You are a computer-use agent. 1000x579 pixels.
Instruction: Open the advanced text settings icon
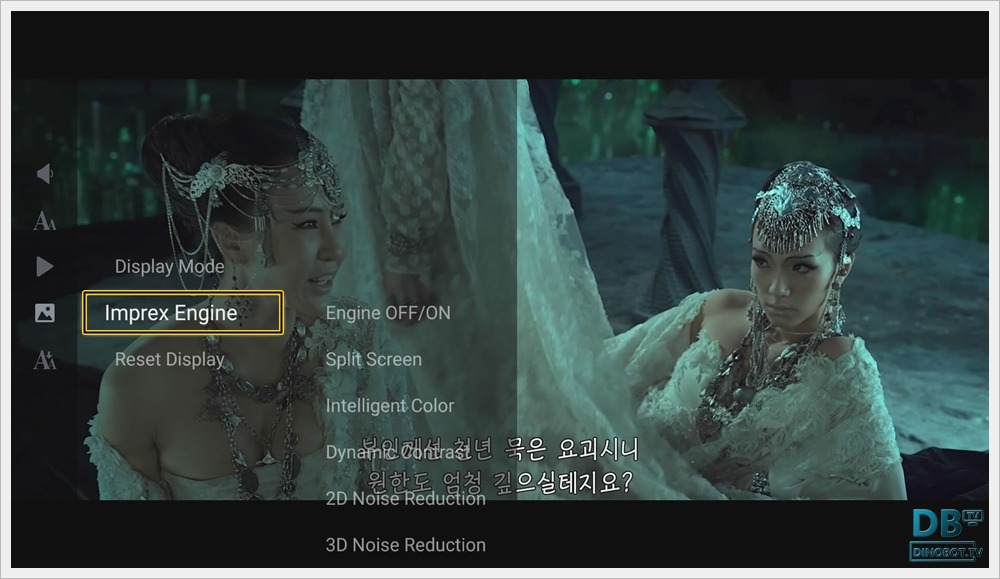45,360
